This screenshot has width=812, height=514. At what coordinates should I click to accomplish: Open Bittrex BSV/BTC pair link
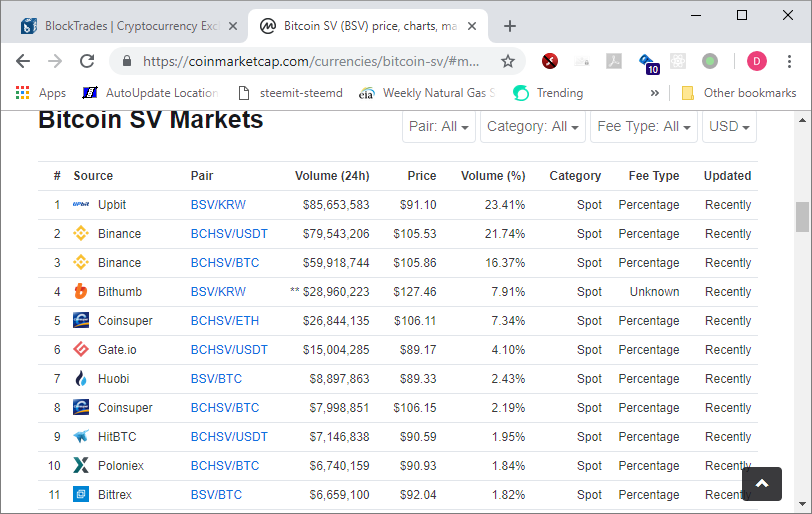216,494
